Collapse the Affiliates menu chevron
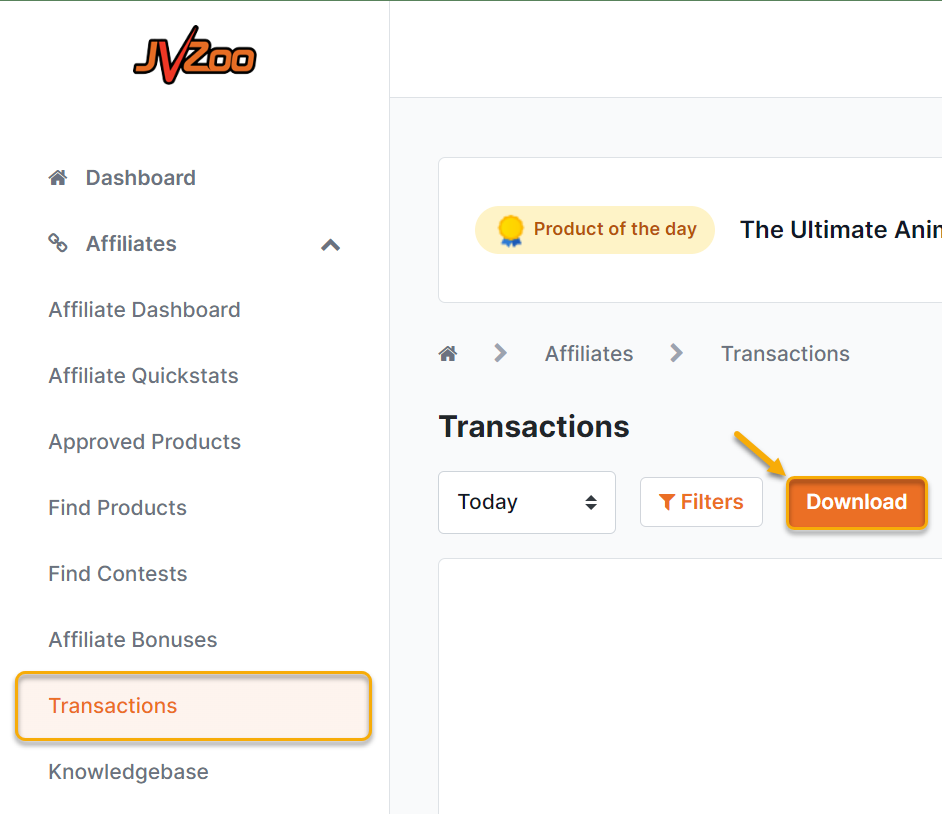The height and width of the screenshot is (814, 942). 330,245
